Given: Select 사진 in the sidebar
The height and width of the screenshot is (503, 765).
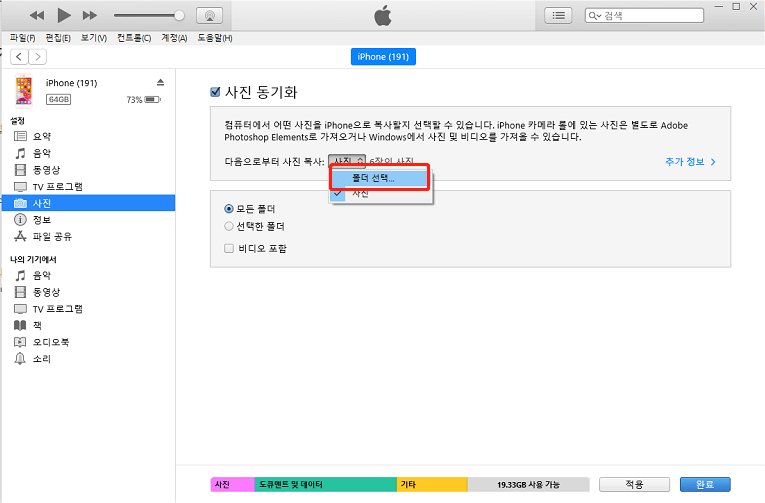Looking at the screenshot, I should pos(88,203).
